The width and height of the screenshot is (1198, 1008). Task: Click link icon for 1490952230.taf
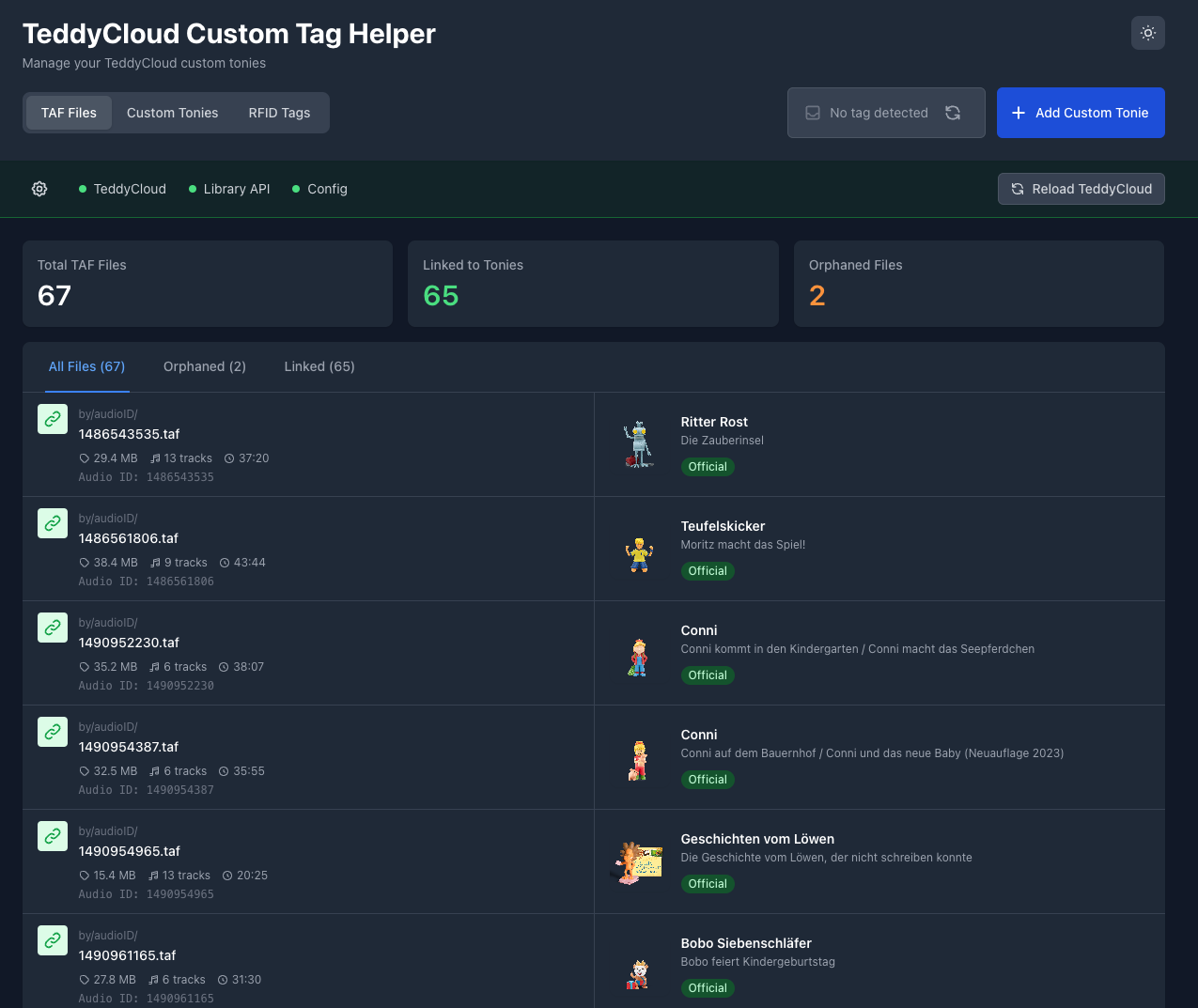[53, 628]
